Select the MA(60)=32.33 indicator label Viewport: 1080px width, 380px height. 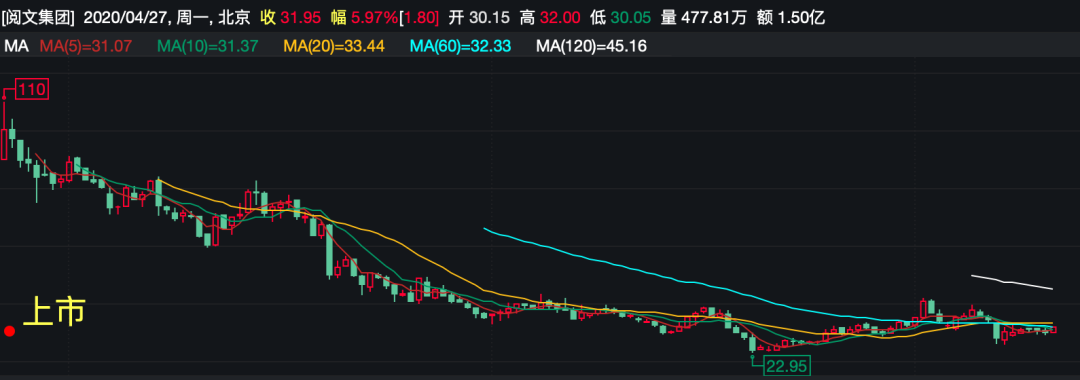pos(460,47)
